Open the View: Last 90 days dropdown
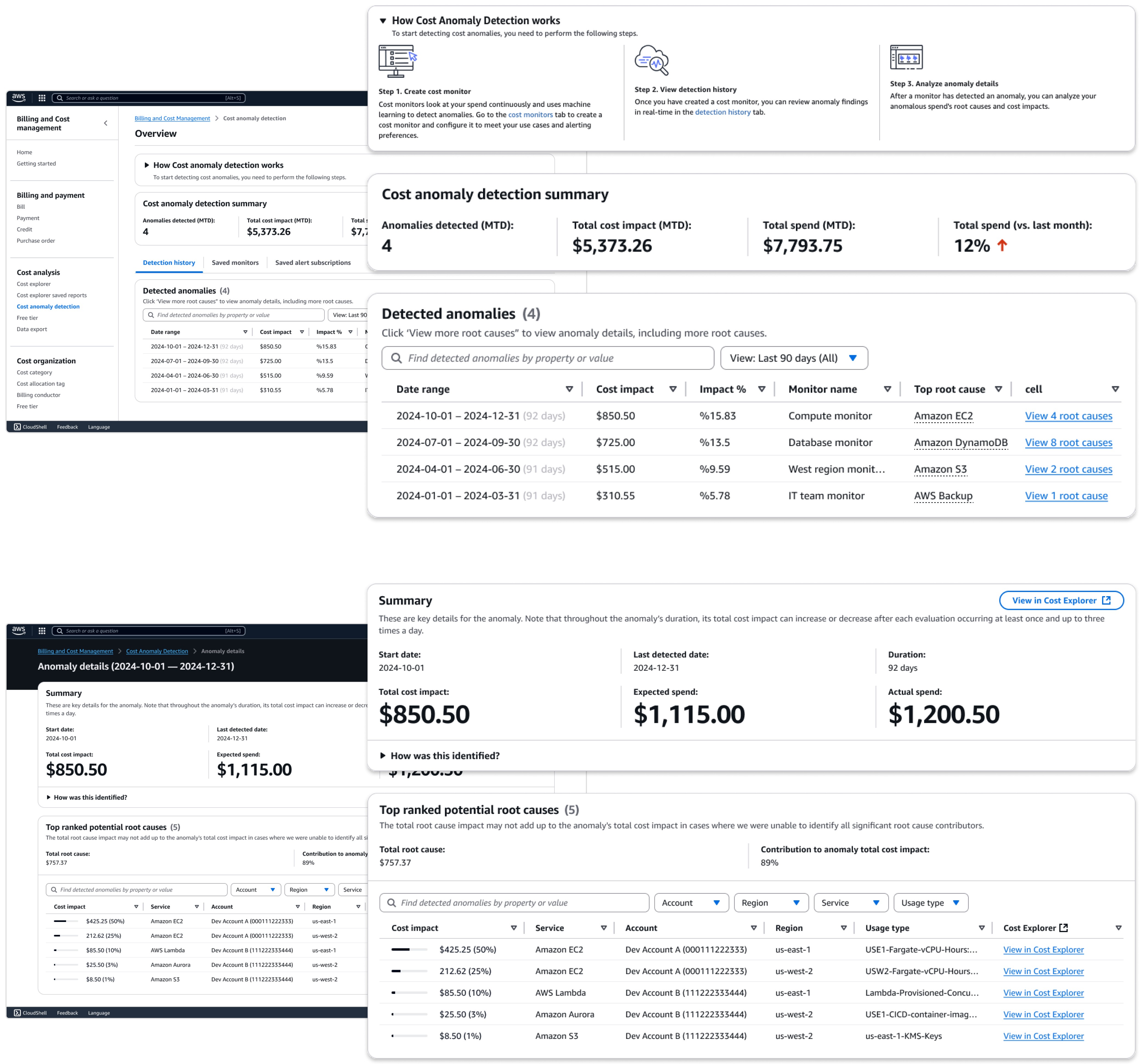1141x1064 pixels. 794,358
